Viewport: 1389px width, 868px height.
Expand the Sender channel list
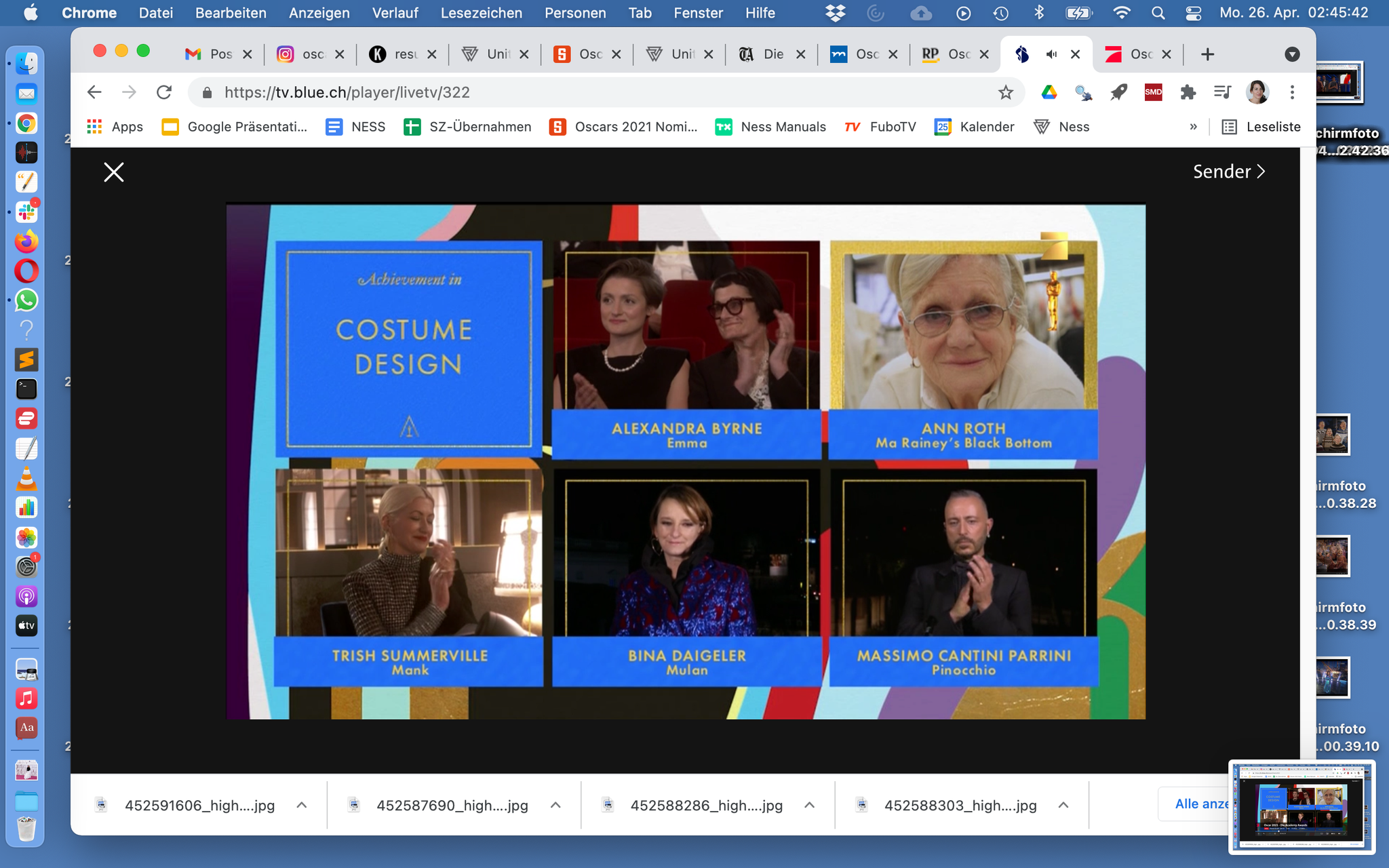pos(1229,172)
